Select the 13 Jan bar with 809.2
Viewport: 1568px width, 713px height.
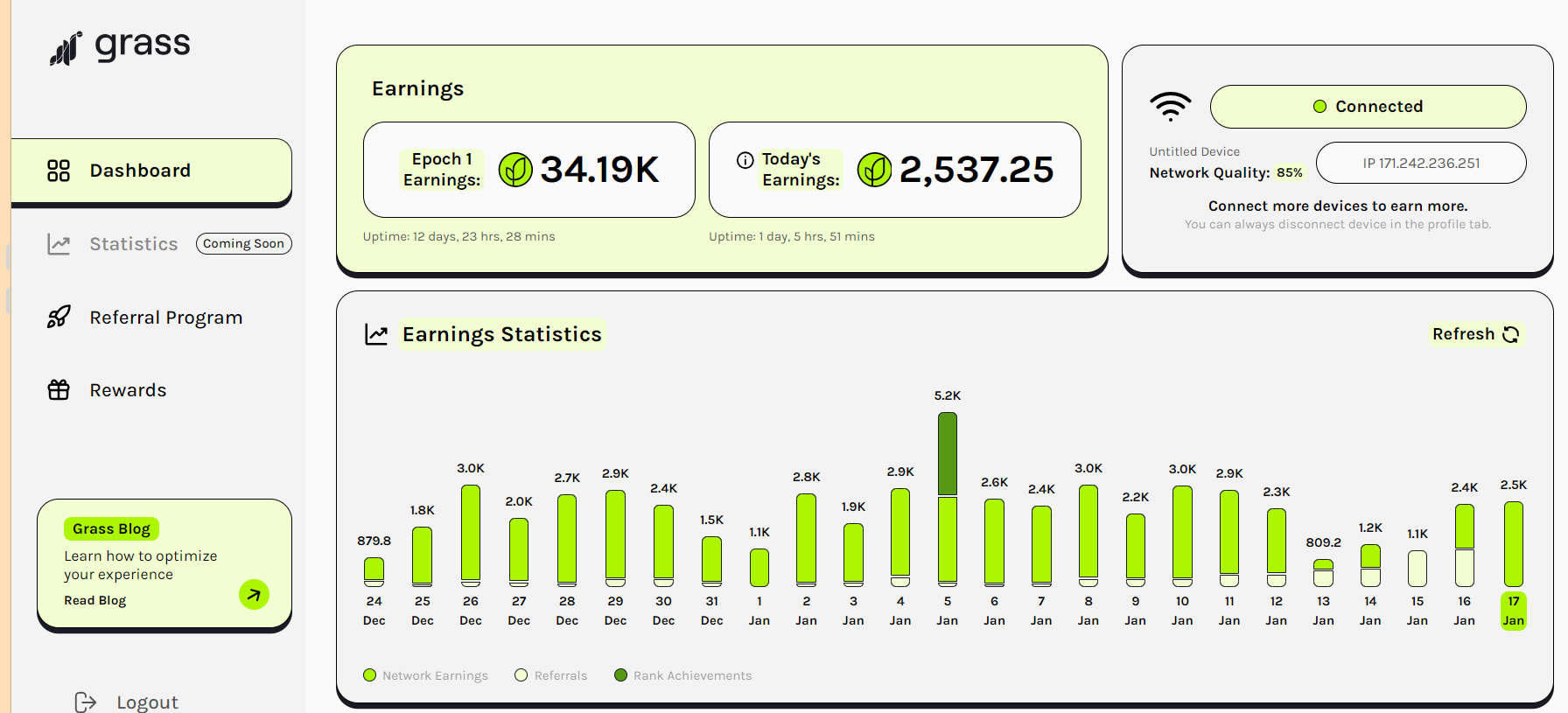1324,573
